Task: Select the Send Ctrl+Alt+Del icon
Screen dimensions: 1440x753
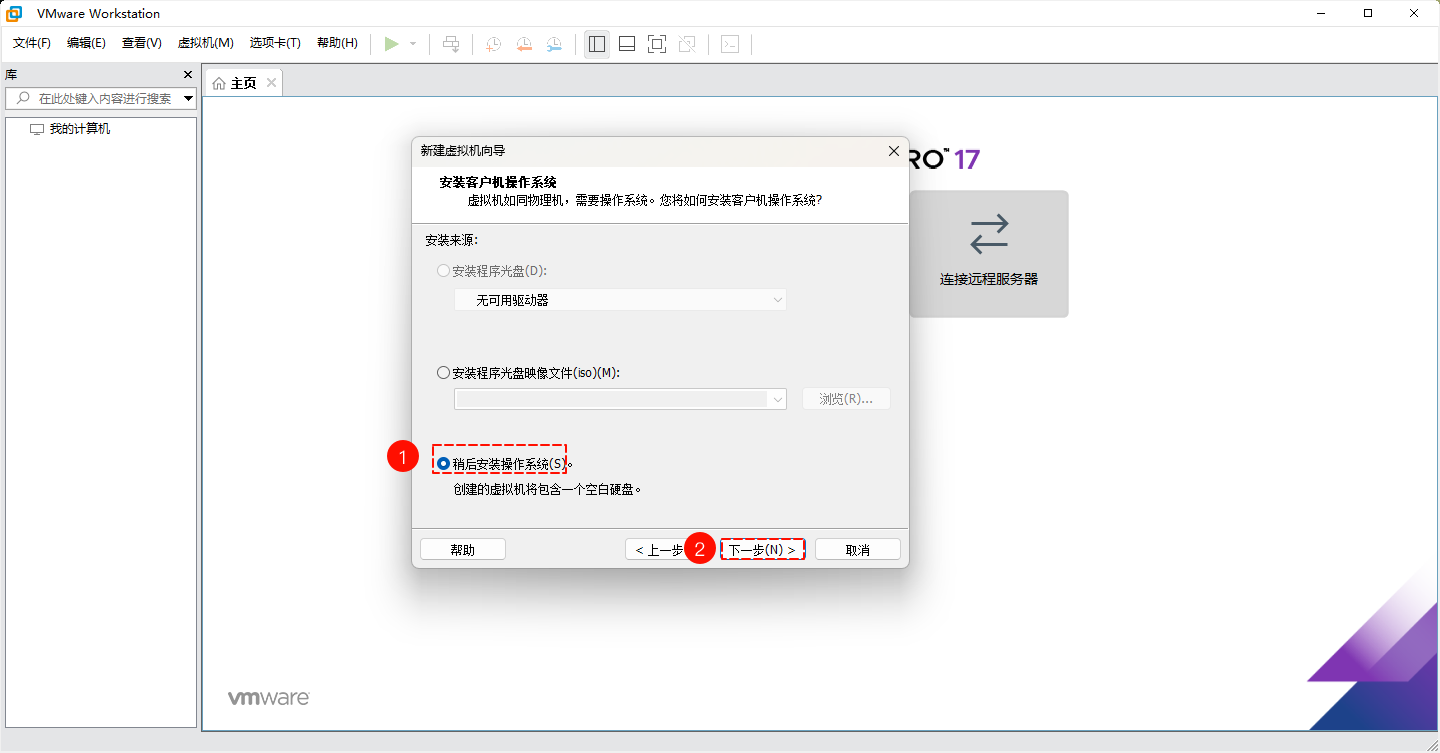Action: (x=451, y=43)
